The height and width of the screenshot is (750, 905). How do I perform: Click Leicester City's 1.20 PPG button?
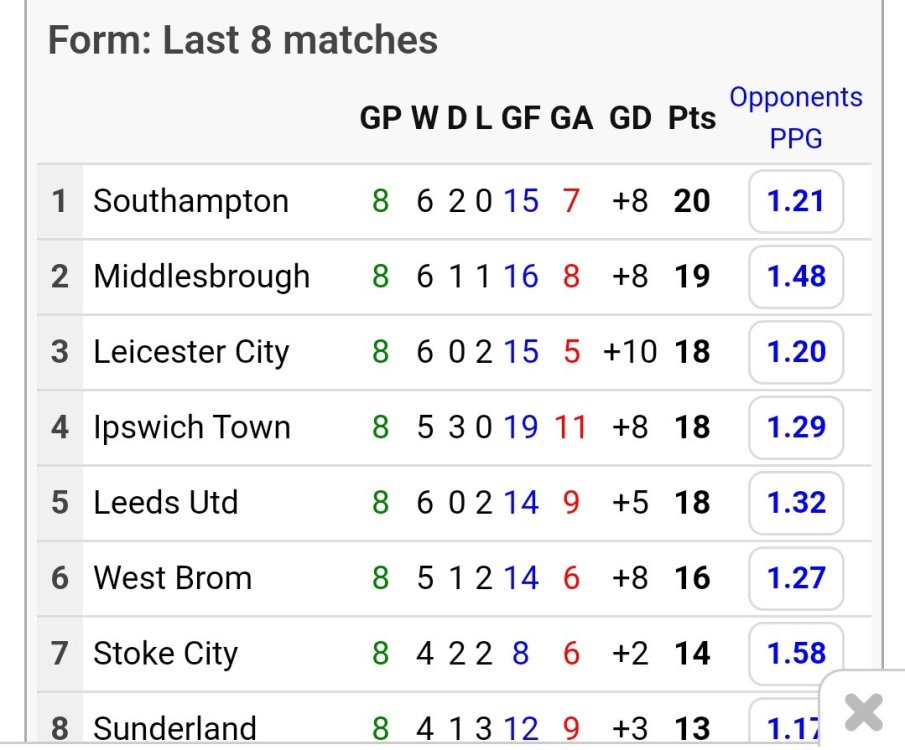(795, 352)
